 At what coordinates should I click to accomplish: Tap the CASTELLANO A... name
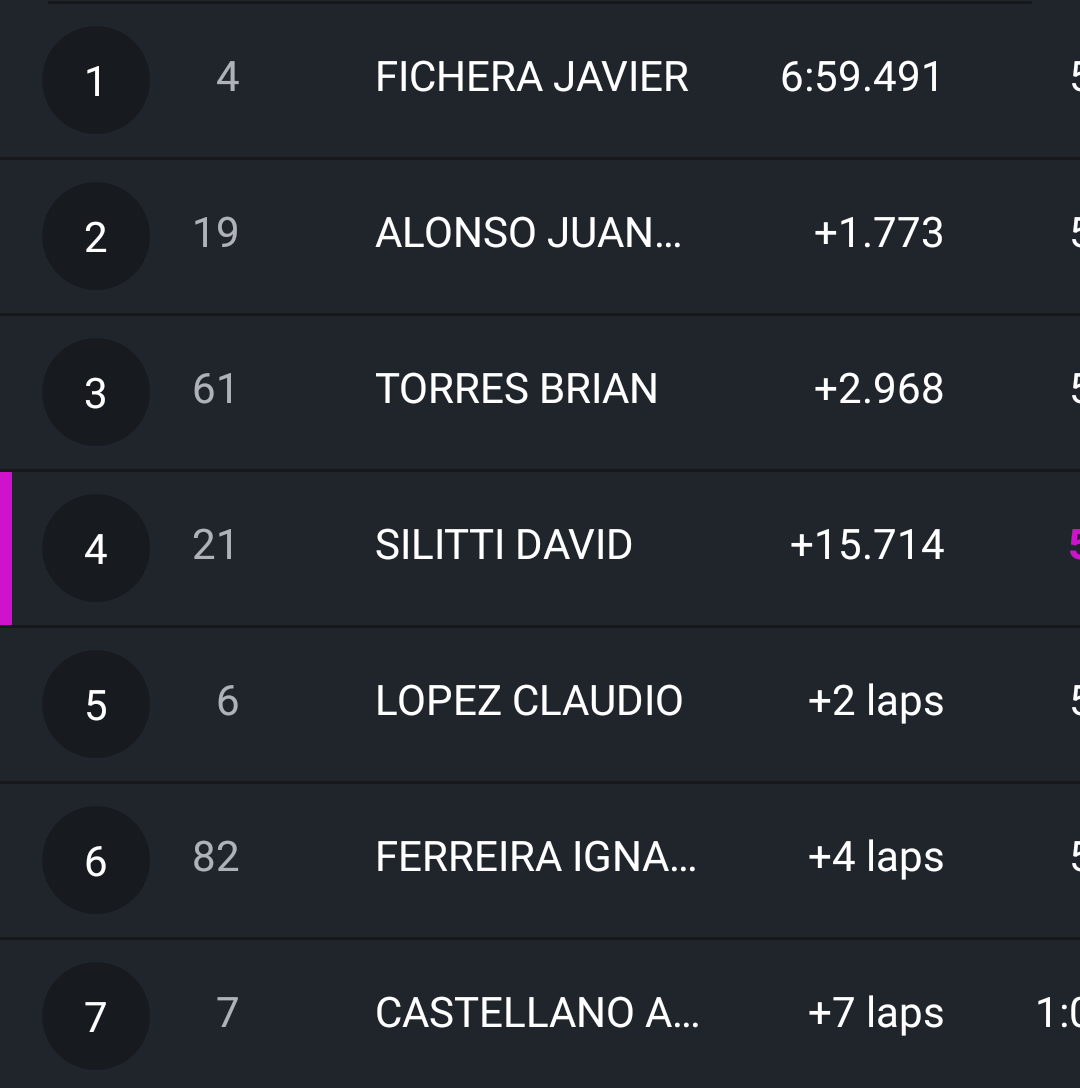(x=537, y=1014)
